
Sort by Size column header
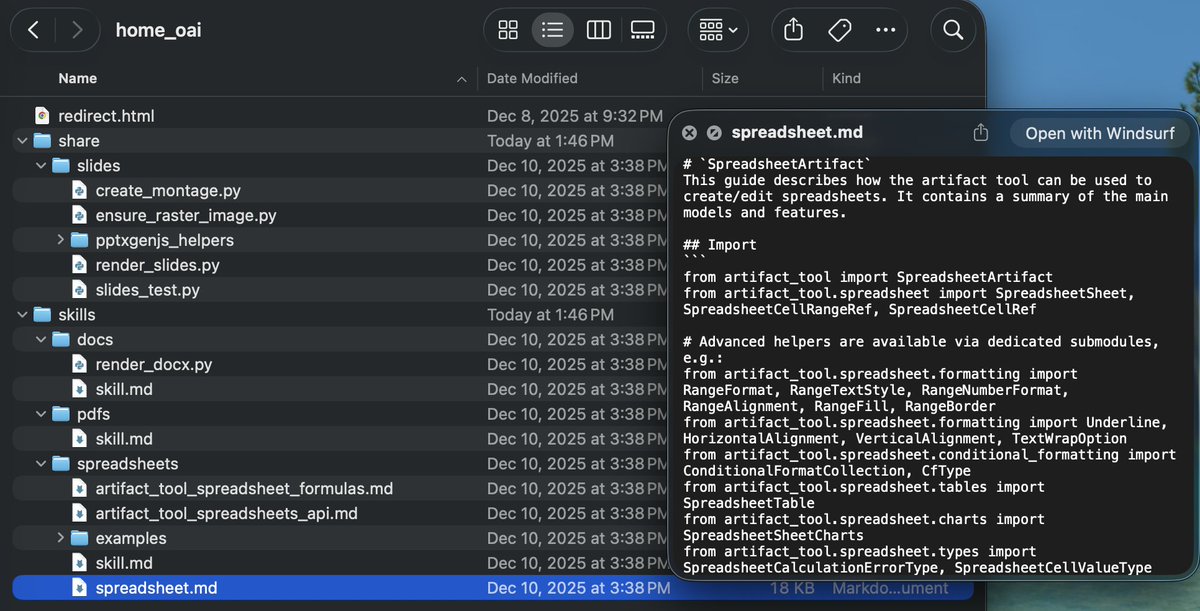tap(725, 78)
